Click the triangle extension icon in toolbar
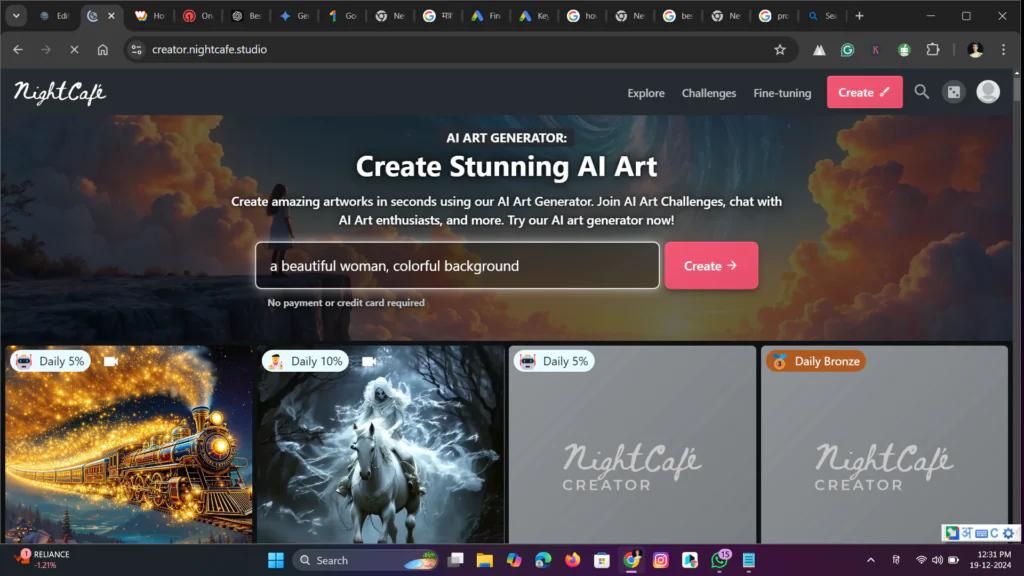 819,50
